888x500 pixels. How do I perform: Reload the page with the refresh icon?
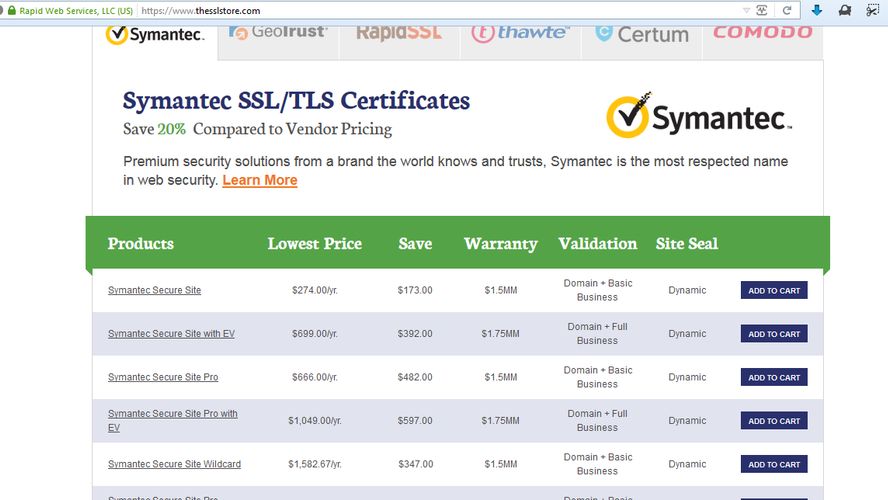click(x=787, y=10)
